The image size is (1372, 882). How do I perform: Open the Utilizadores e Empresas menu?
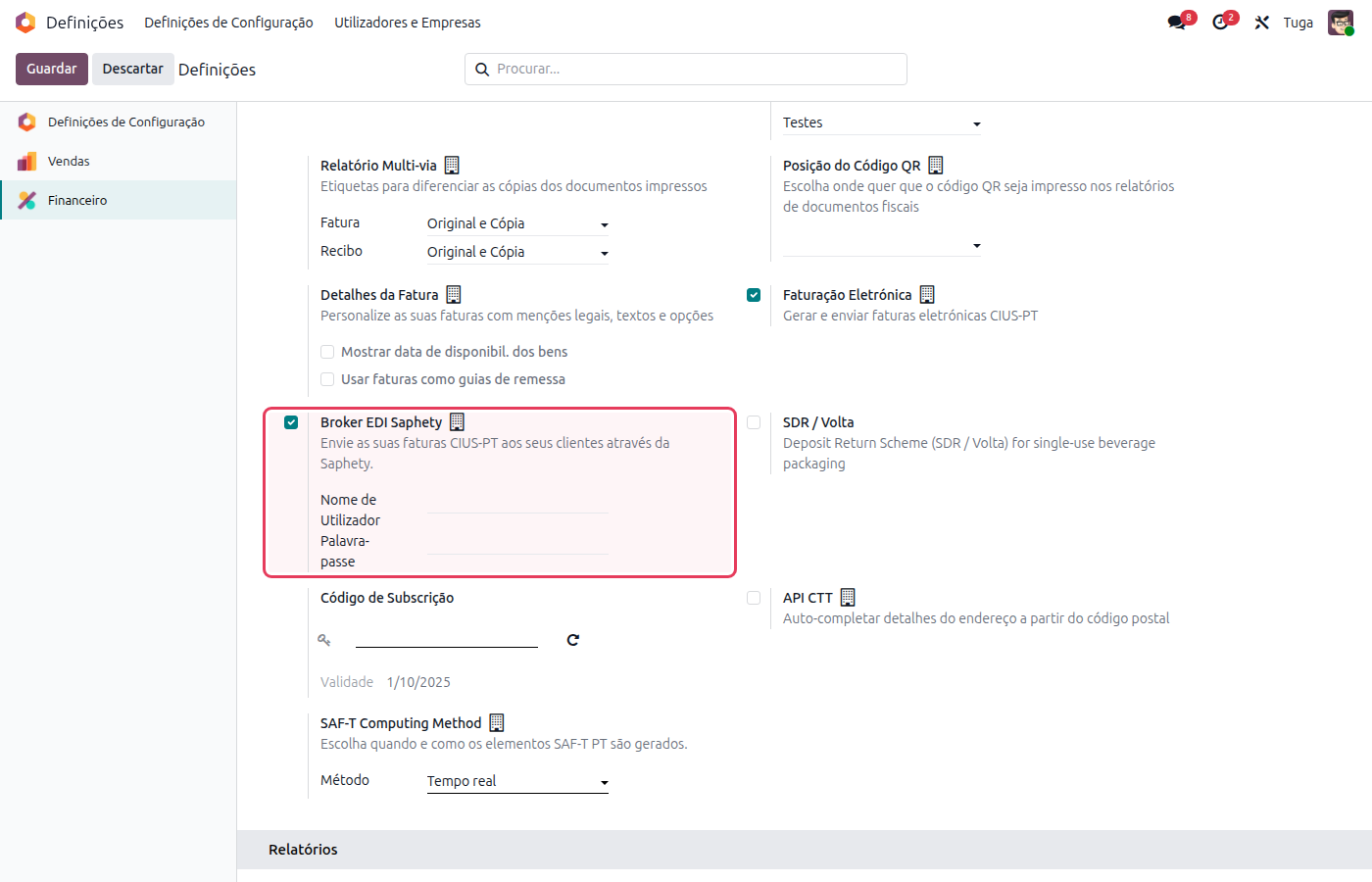tap(408, 23)
